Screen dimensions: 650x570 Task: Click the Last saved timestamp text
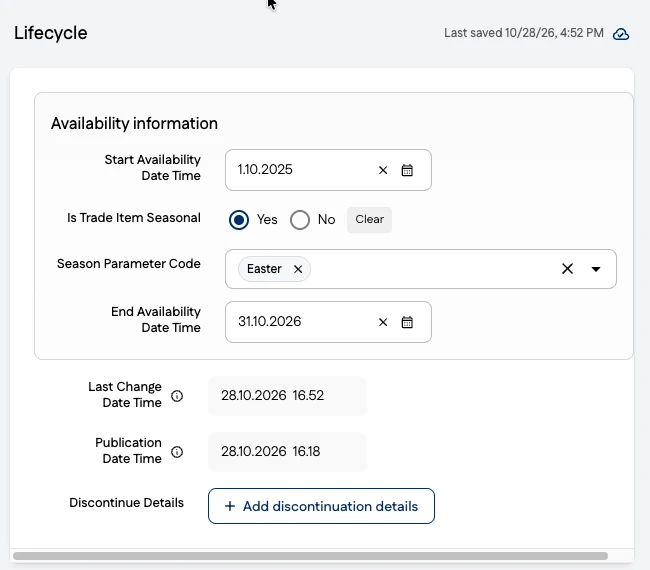524,33
